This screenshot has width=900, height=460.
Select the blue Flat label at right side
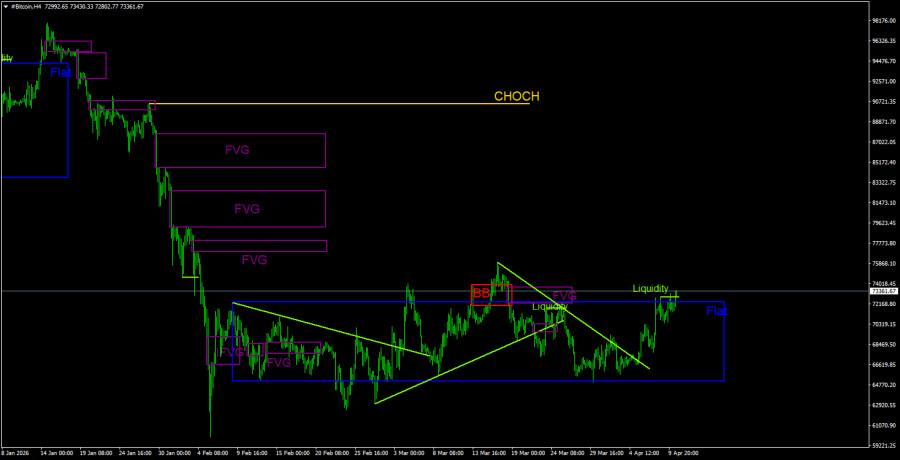click(716, 312)
